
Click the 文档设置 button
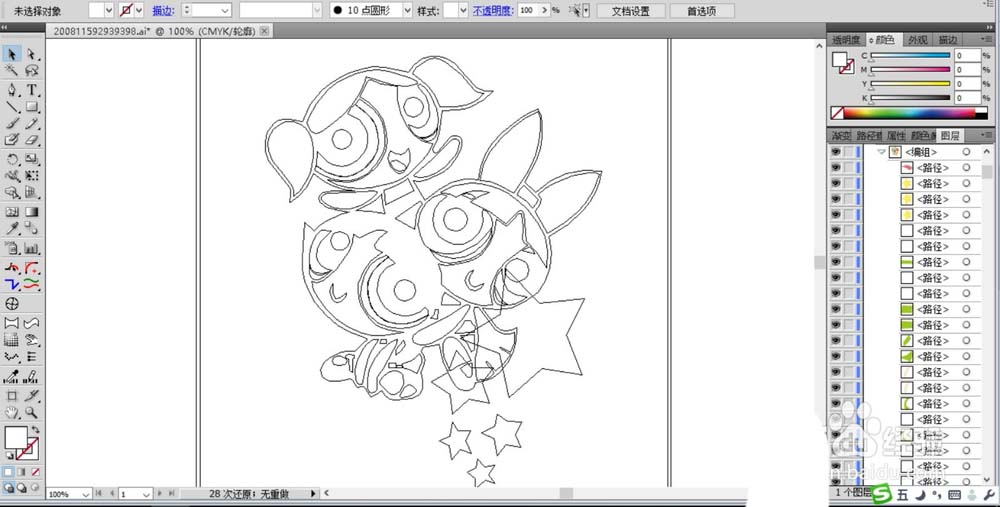tap(631, 11)
